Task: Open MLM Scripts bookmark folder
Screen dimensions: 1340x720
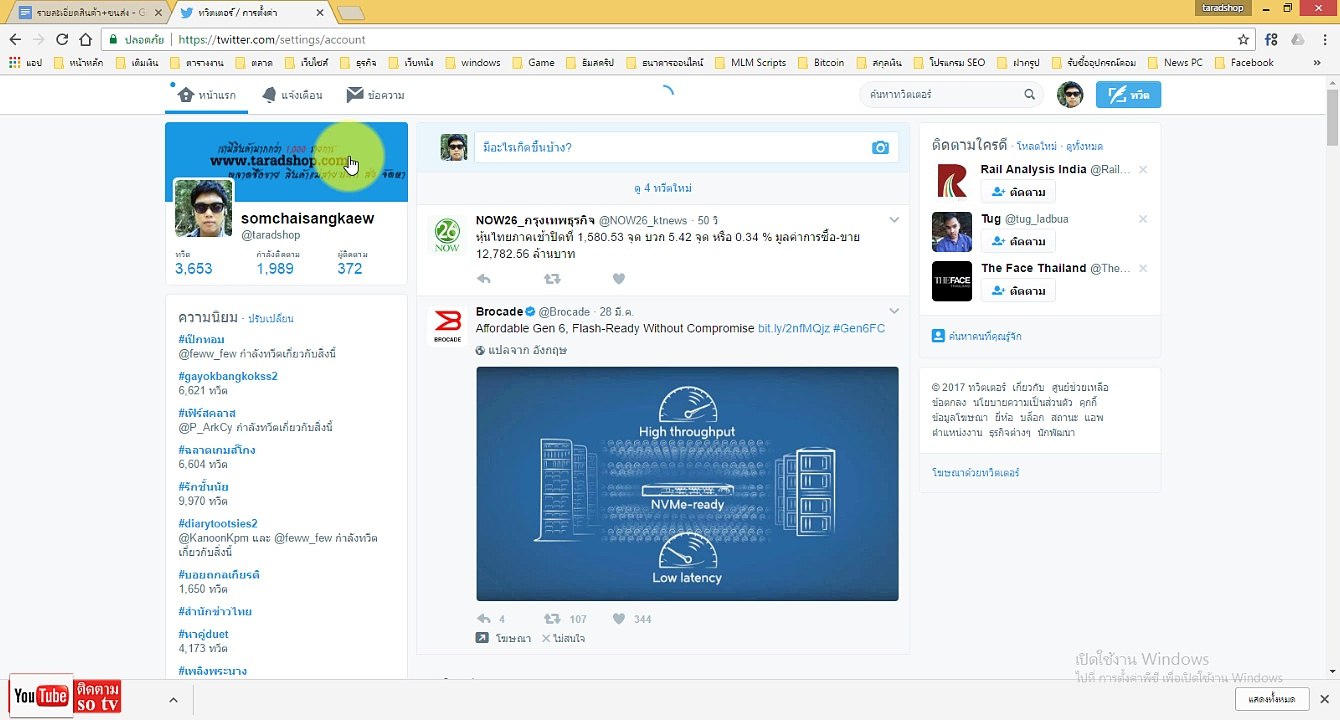Action: pyautogui.click(x=749, y=62)
